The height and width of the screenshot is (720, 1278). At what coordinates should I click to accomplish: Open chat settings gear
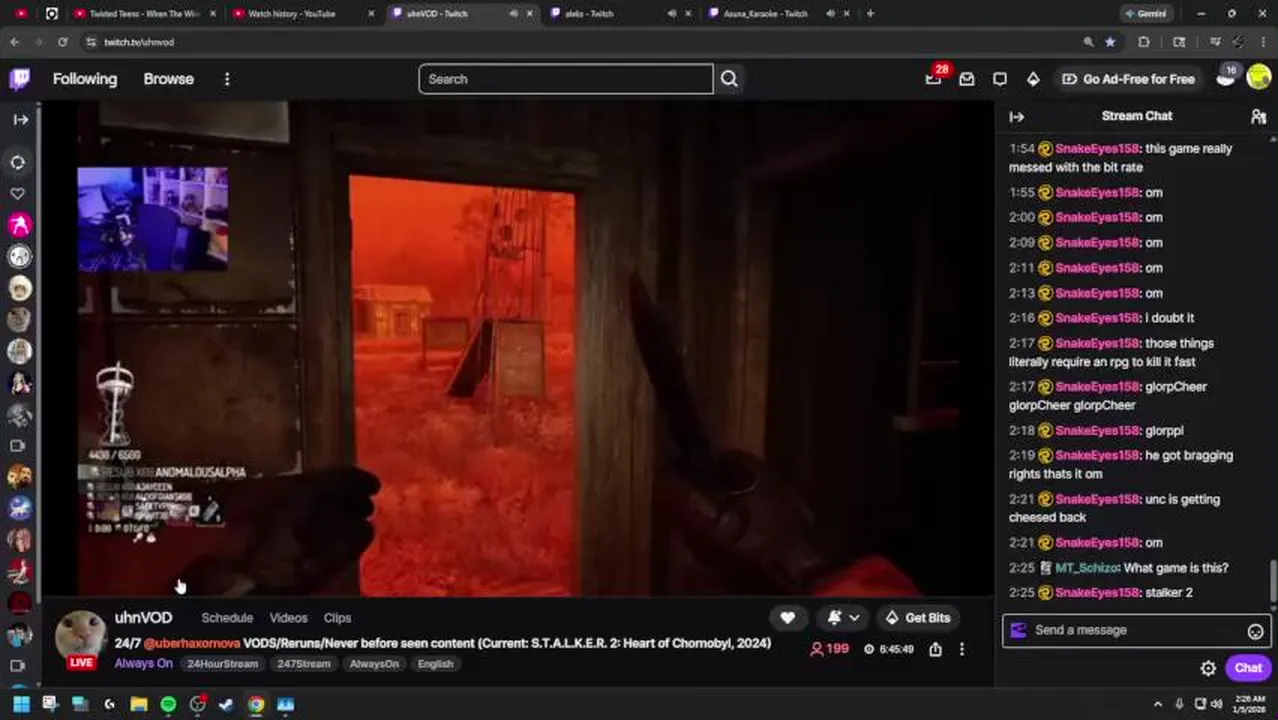click(x=1208, y=668)
